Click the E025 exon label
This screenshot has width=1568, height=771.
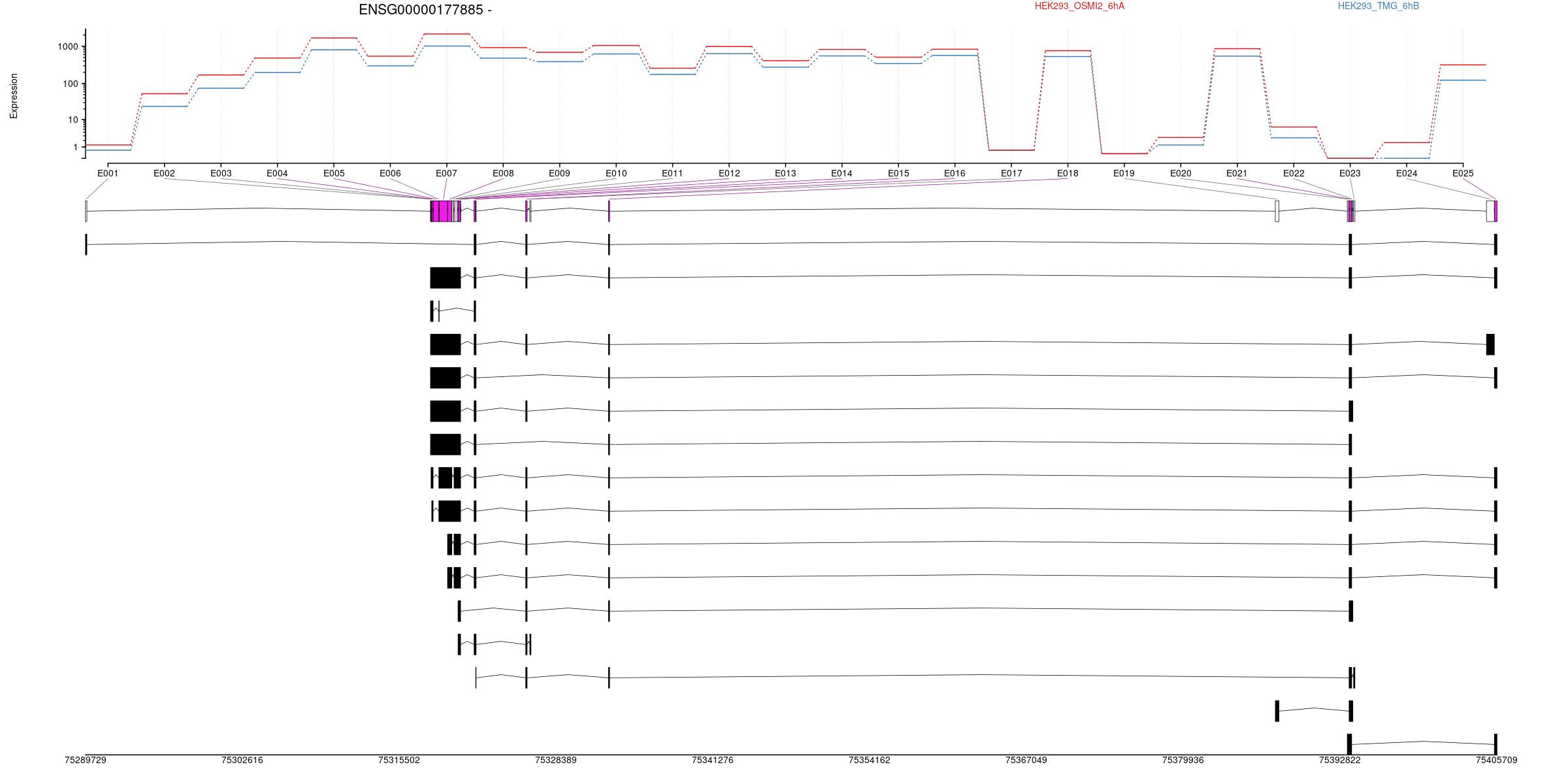1463,174
